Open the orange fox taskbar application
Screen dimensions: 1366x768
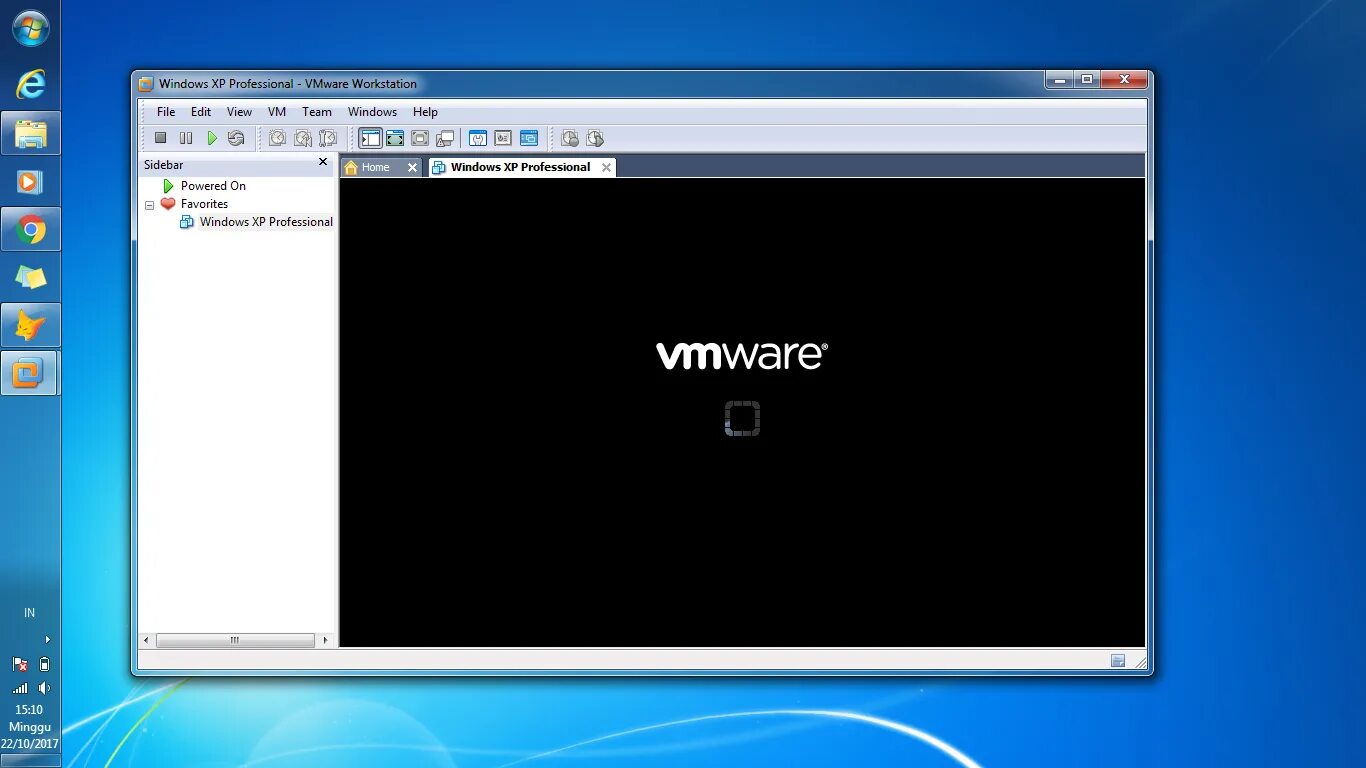pyautogui.click(x=30, y=326)
